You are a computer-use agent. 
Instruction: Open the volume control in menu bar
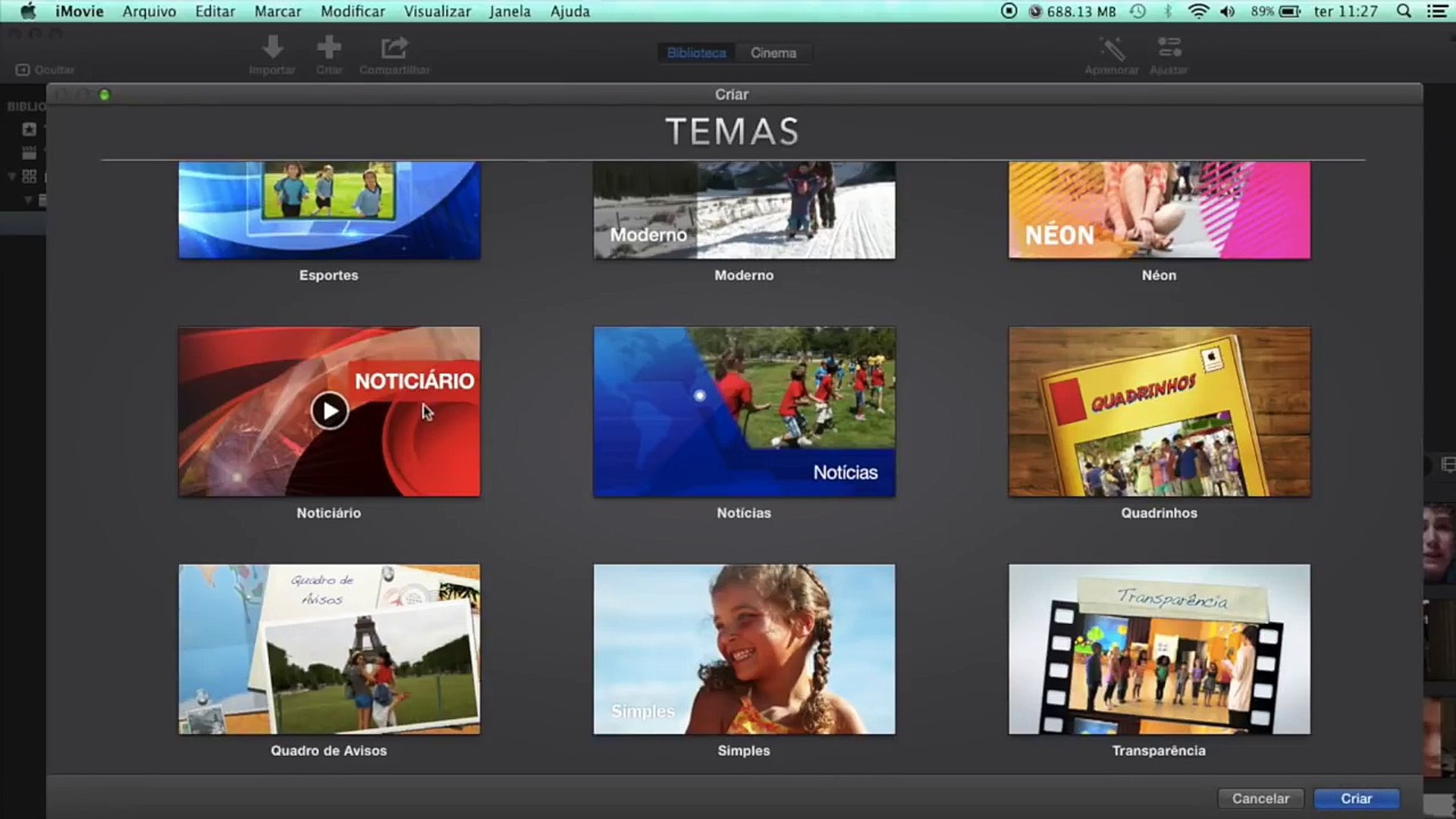[1228, 11]
